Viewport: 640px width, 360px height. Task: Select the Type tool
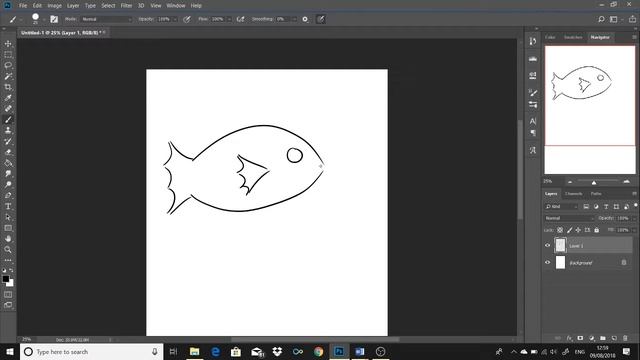pos(8,206)
